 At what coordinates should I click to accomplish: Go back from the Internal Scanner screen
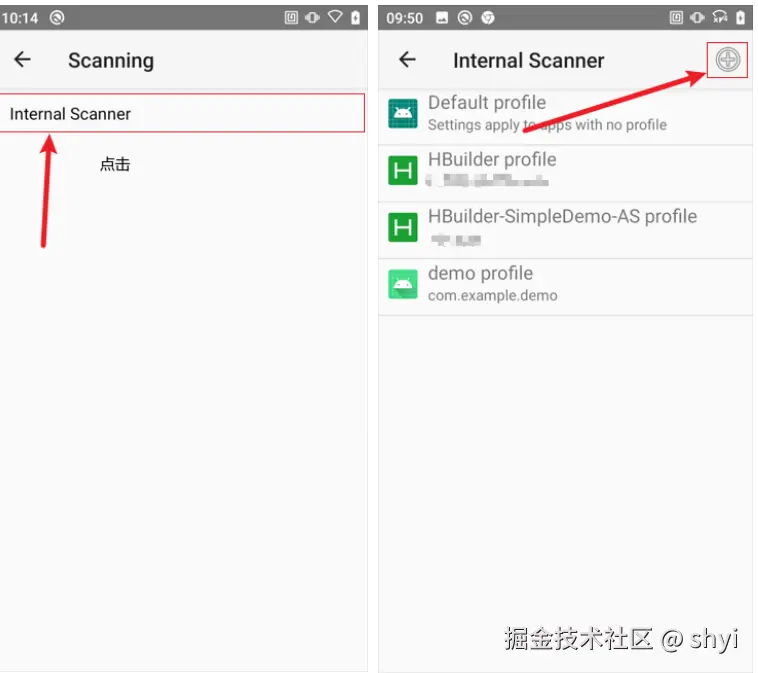407,59
